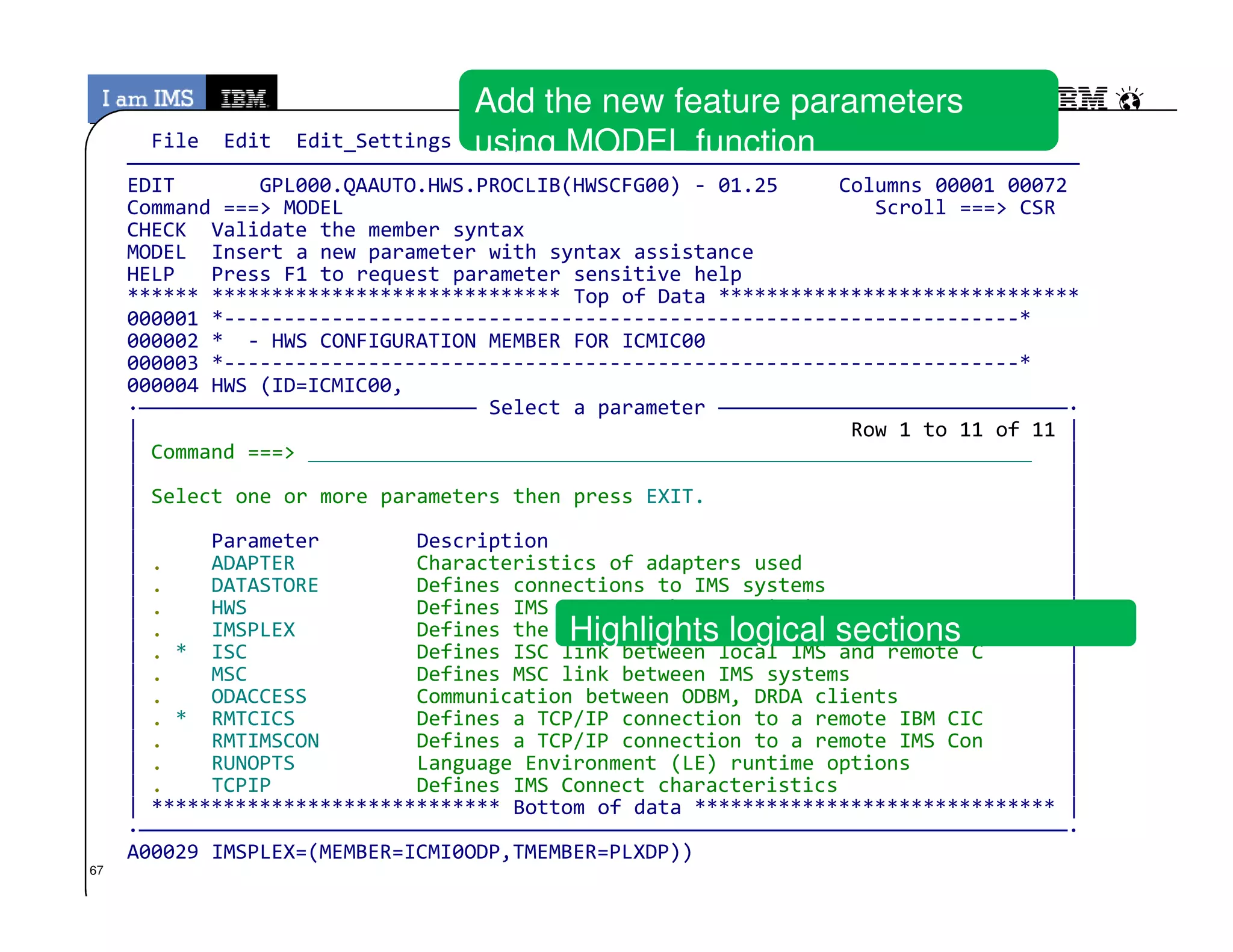
Task: Select the ISC parameter row
Action: tap(567, 652)
